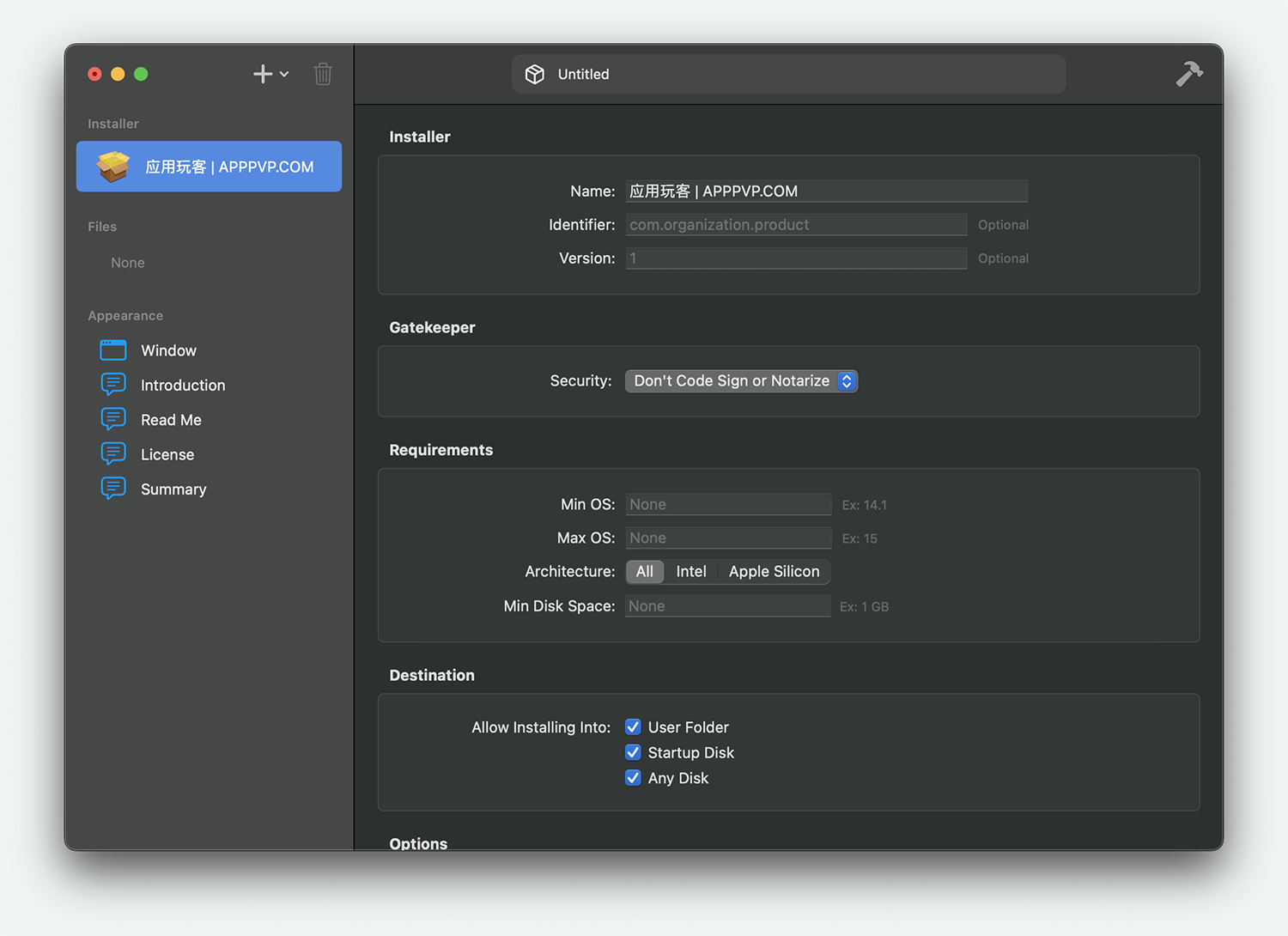Image resolution: width=1288 pixels, height=936 pixels.
Task: Click the Introduction speech bubble icon
Action: pos(113,385)
